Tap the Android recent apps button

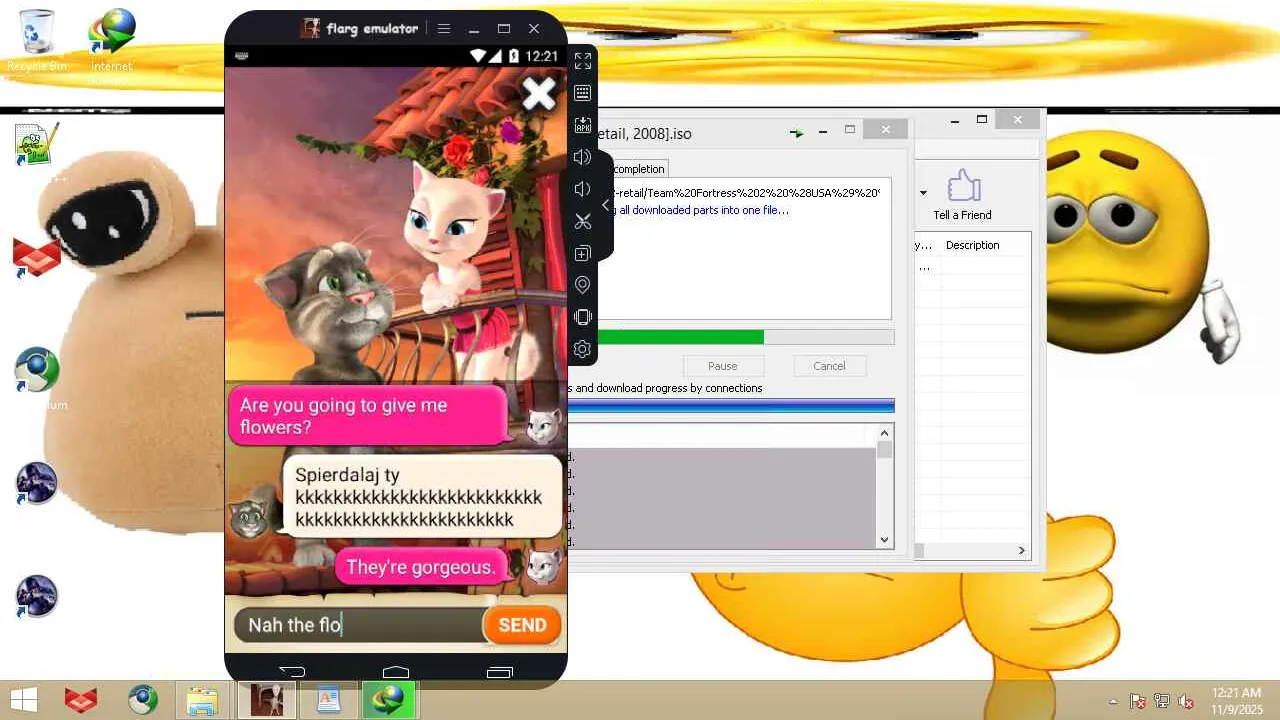click(x=500, y=671)
